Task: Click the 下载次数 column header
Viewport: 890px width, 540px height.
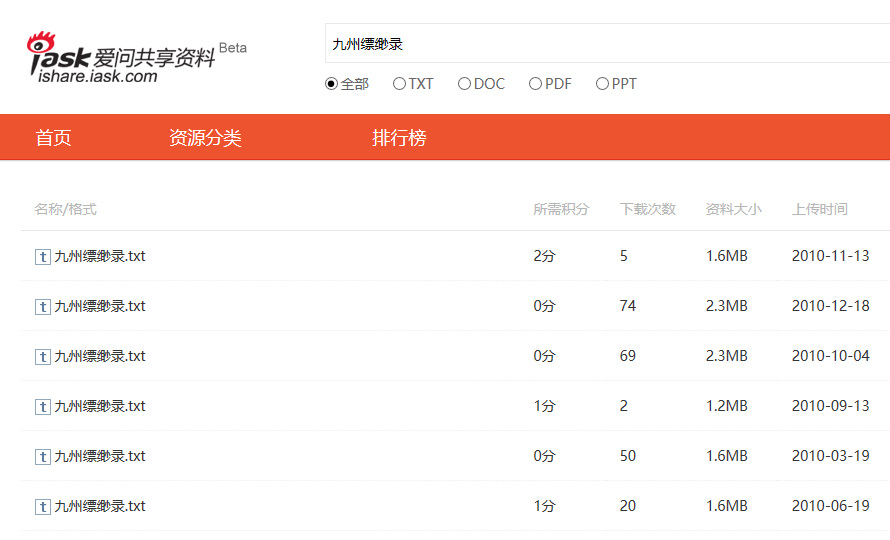Action: [x=648, y=209]
